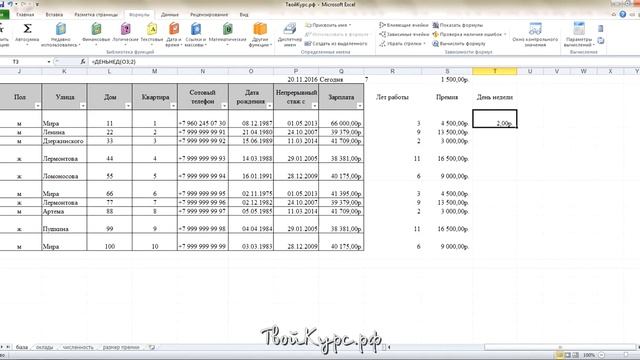Image resolution: width=640 pixels, height=360 pixels.
Task: Open the Recently Used functions library
Action: pos(60,34)
